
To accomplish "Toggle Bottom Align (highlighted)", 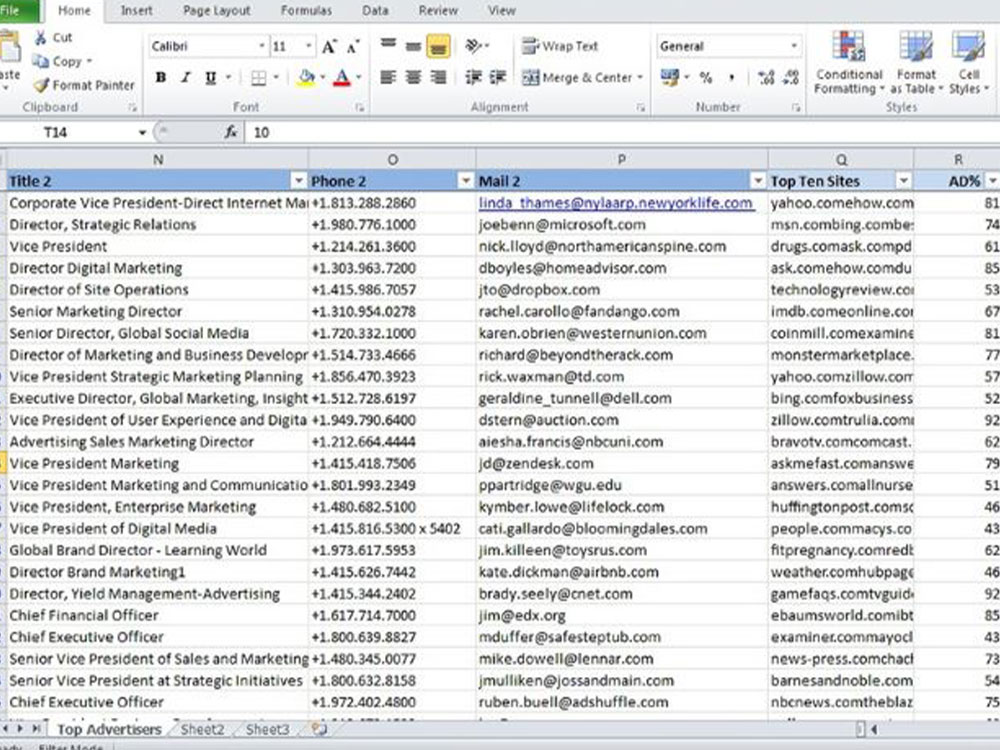I will tap(438, 46).
